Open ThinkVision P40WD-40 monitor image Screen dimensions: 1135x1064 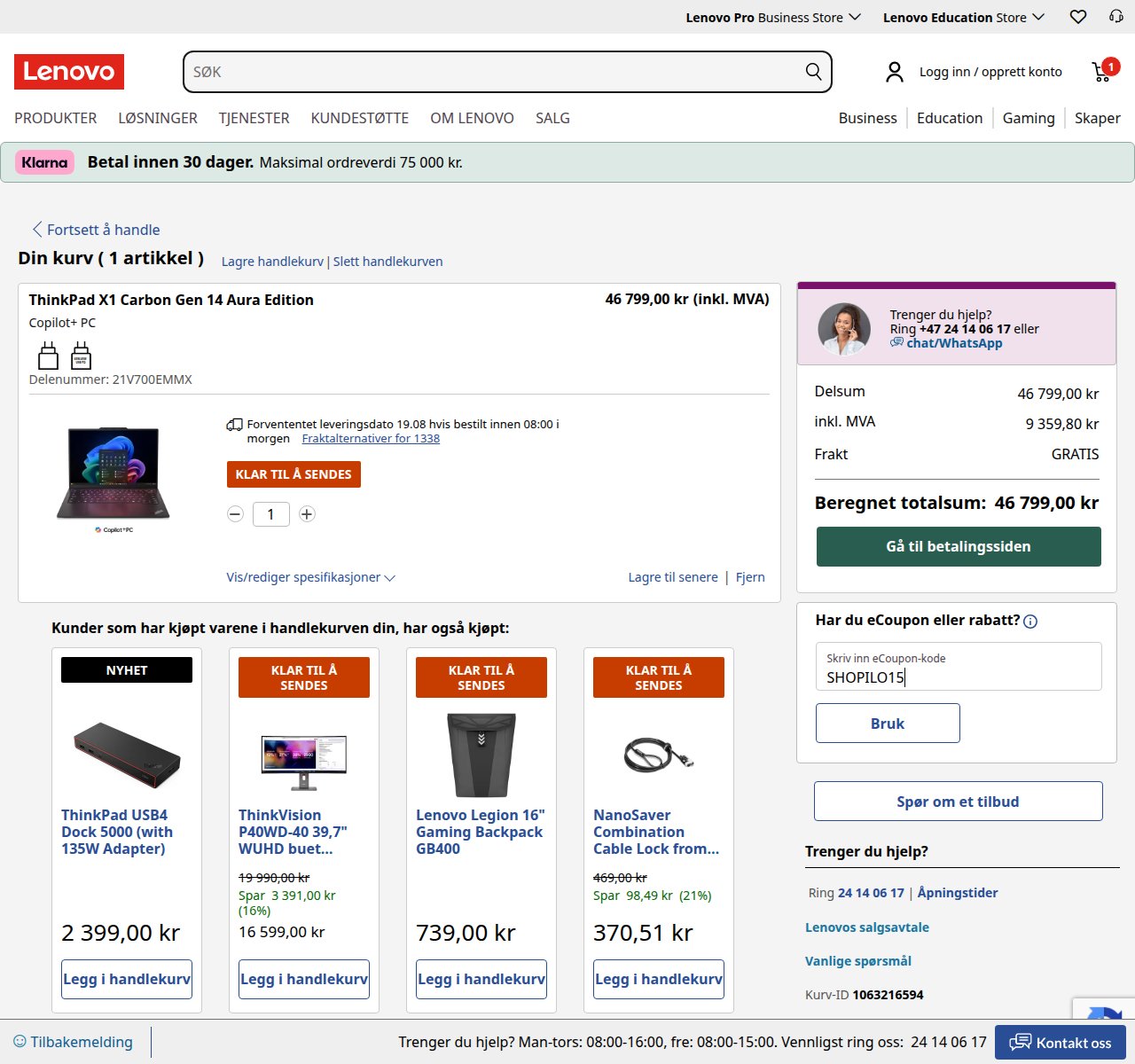click(304, 763)
